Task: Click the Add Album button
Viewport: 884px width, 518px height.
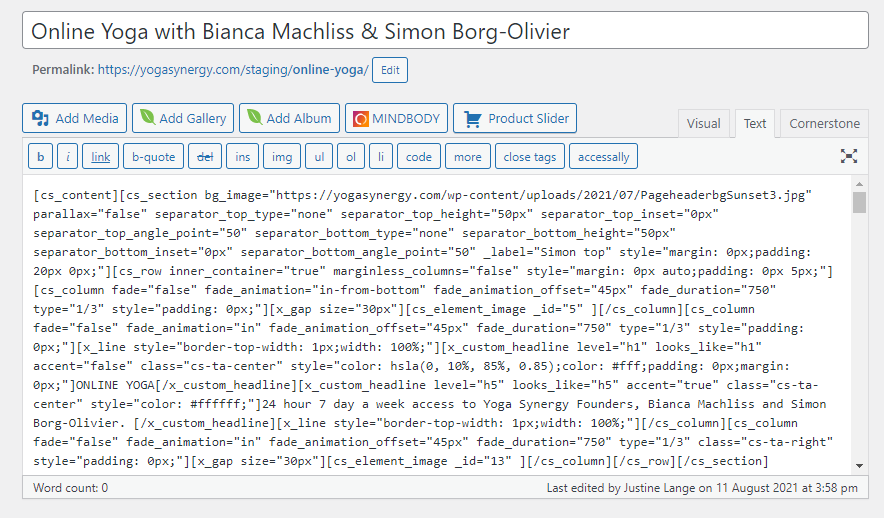Action: pos(289,118)
